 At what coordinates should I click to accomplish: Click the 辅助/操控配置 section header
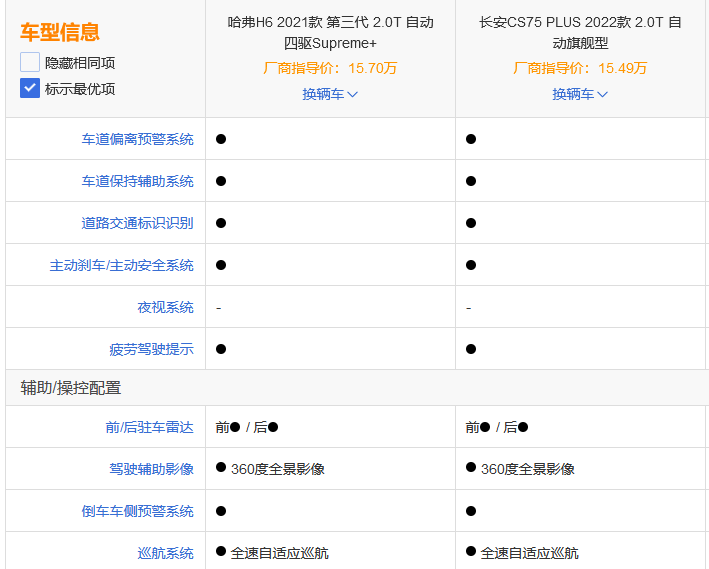(71, 388)
